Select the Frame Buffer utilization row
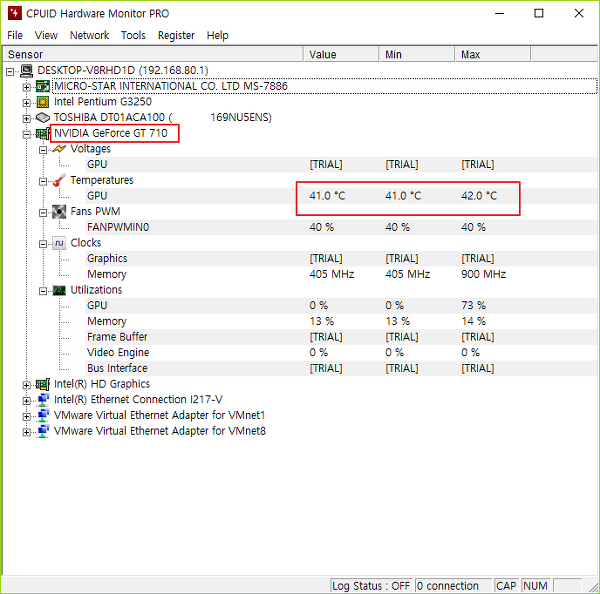Viewport: 600px width, 594px height. (341, 337)
